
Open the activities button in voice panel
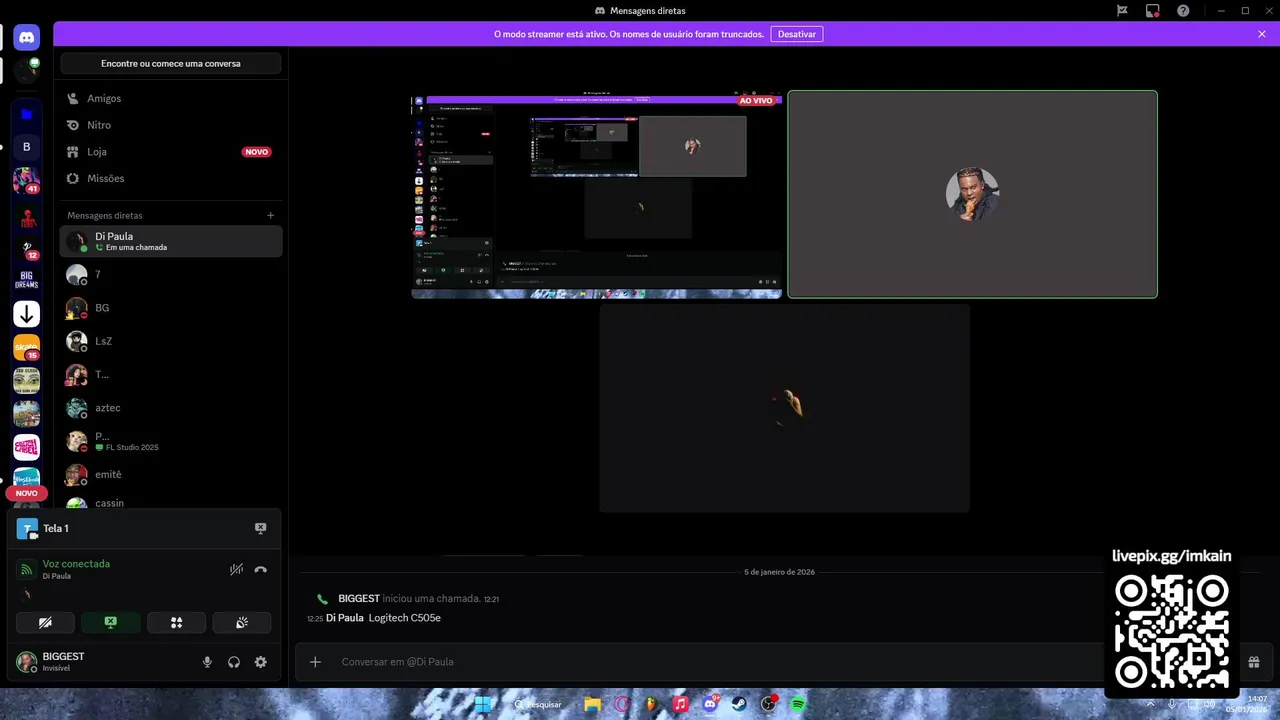click(x=176, y=622)
